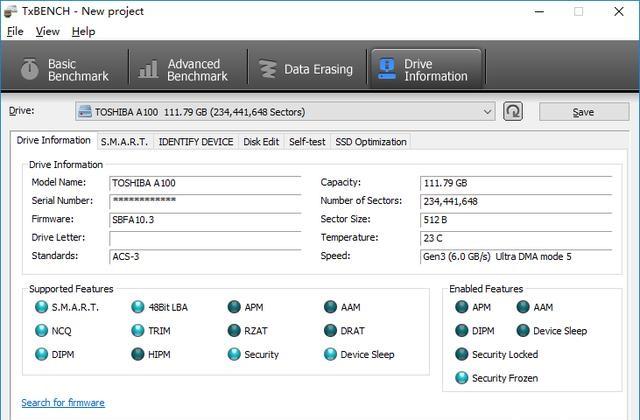Open the Help menu
Screen dimensions: 640x420
(x=83, y=31)
